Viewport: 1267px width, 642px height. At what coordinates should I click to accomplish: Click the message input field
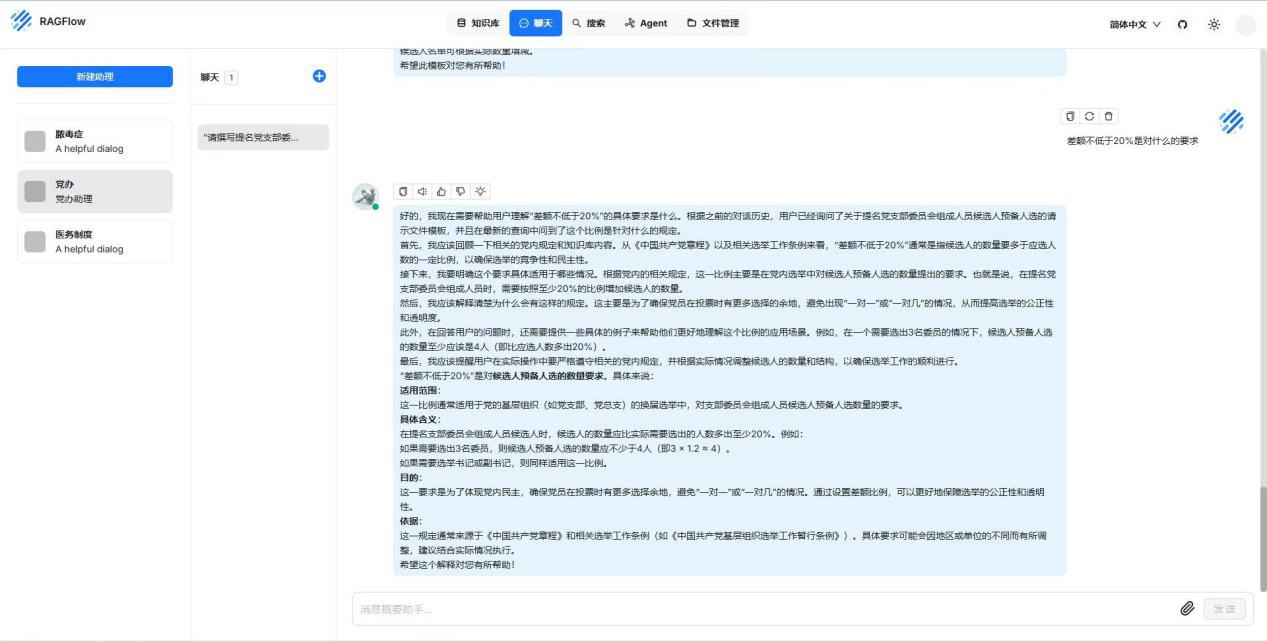click(x=760, y=609)
